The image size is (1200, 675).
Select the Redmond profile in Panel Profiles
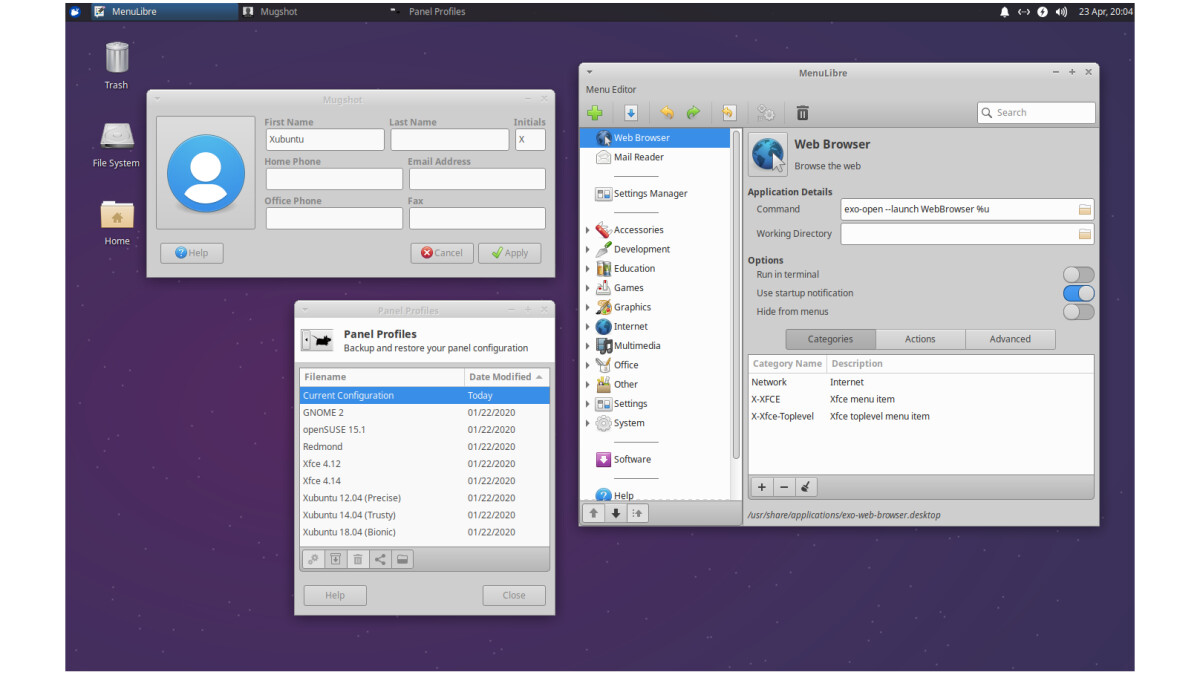[x=323, y=447]
